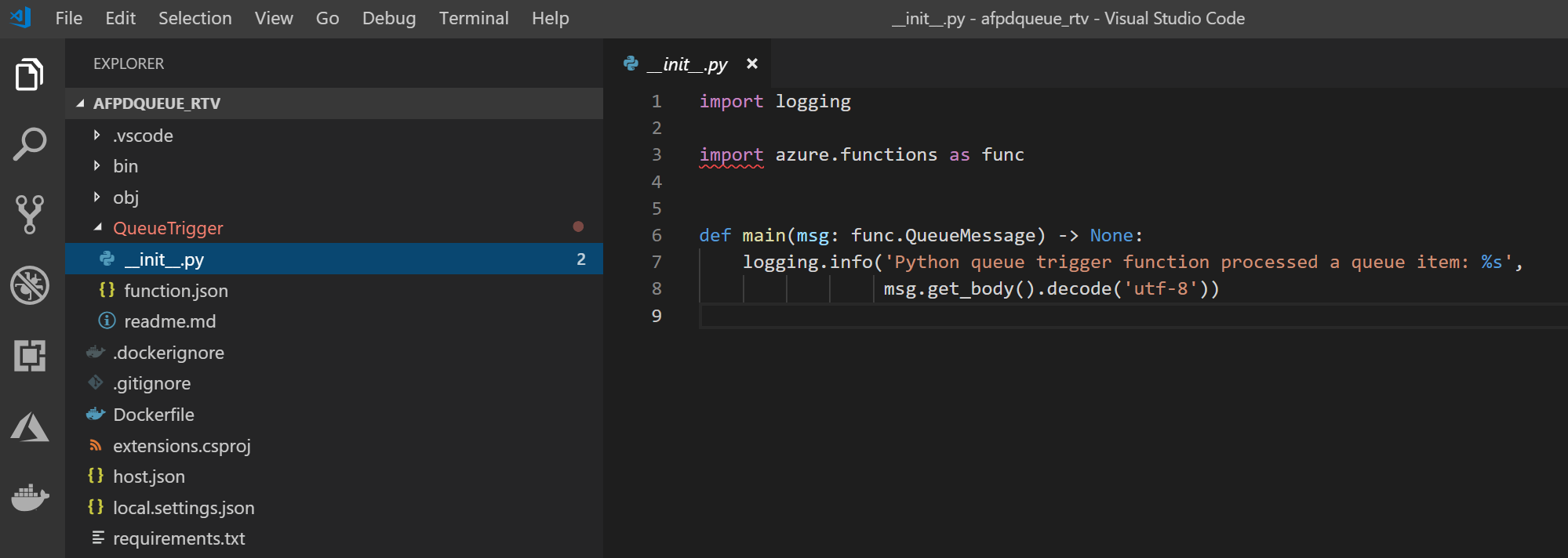Open the Source Control view
The width and height of the screenshot is (1568, 558).
pyautogui.click(x=30, y=214)
